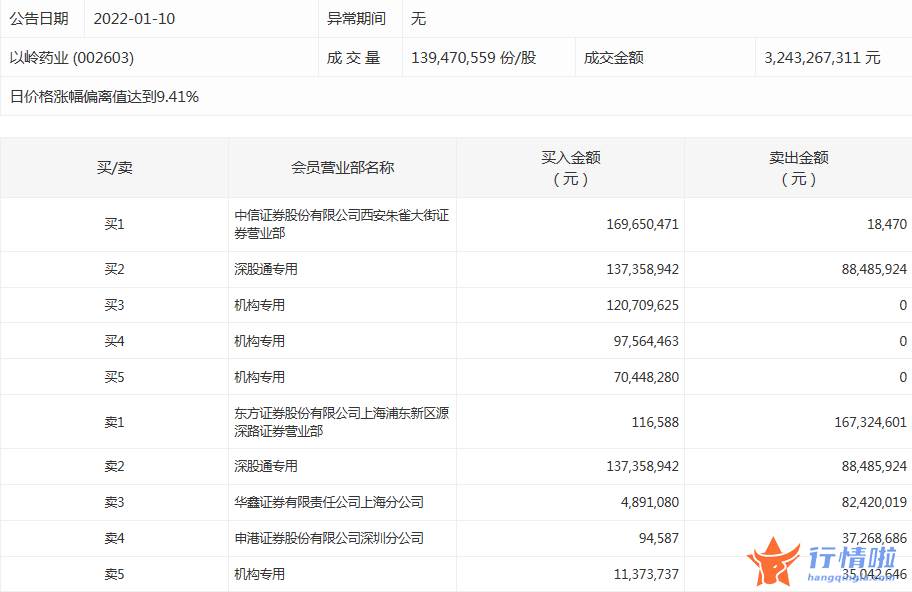Click 华鑫证券有限责任公司上海分公司 entry
Viewport: 912px width, 592px height.
coord(329,502)
